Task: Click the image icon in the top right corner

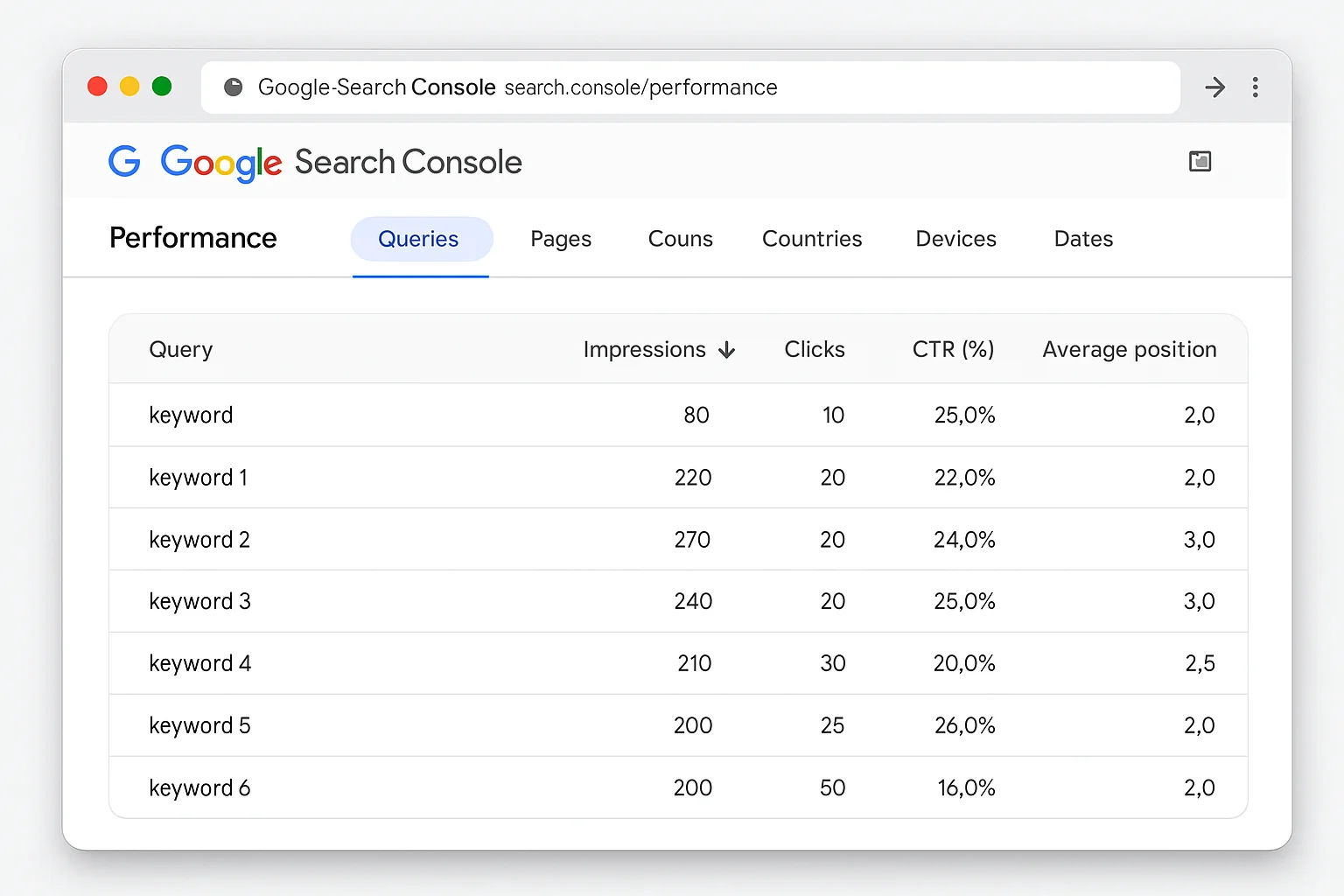Action: [x=1200, y=161]
